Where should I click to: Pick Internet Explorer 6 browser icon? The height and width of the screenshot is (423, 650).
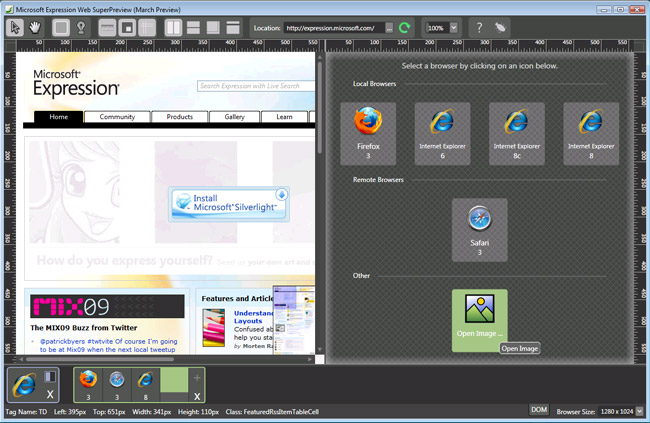click(442, 134)
